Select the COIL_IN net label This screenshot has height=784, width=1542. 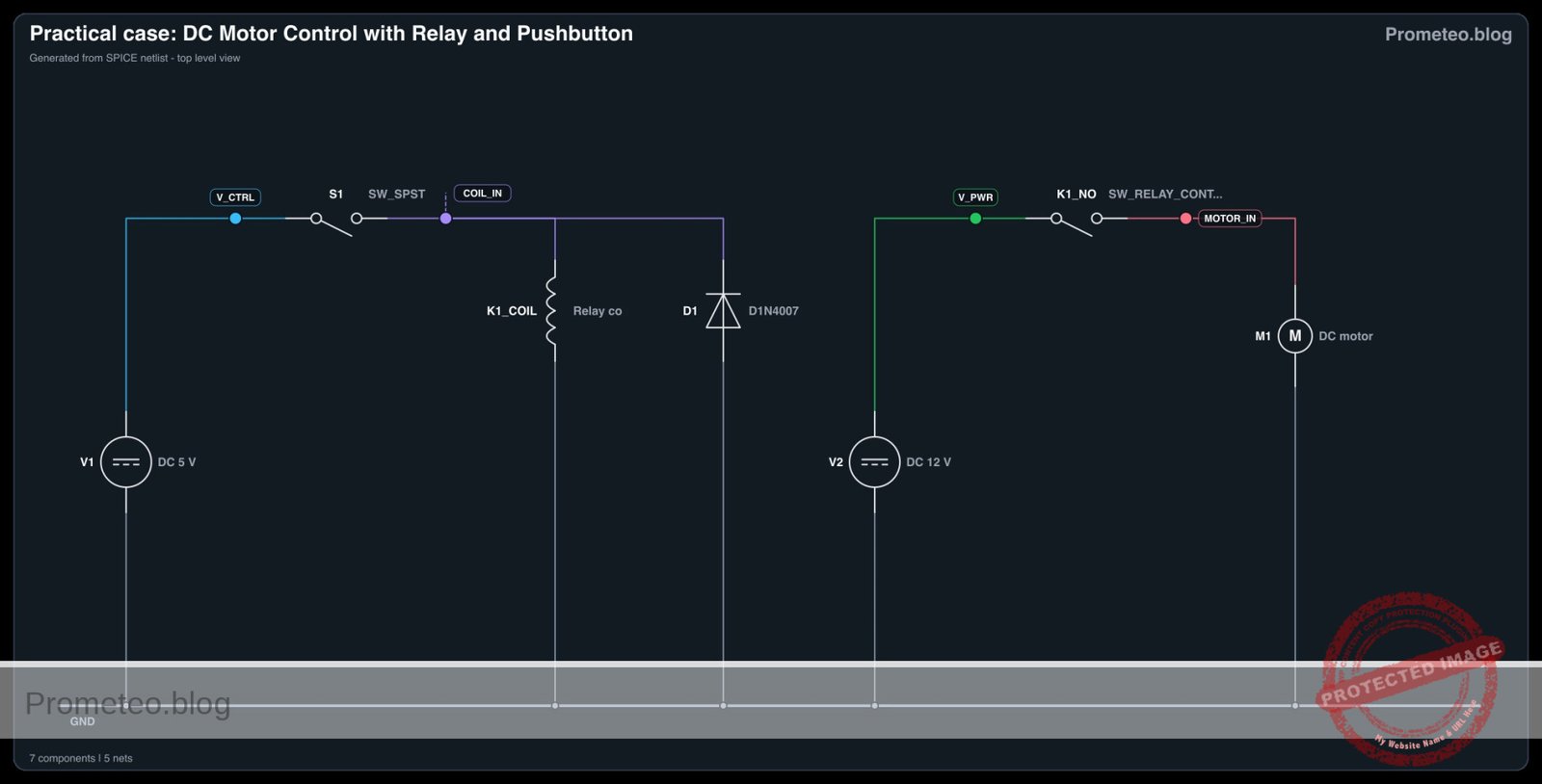(x=482, y=194)
